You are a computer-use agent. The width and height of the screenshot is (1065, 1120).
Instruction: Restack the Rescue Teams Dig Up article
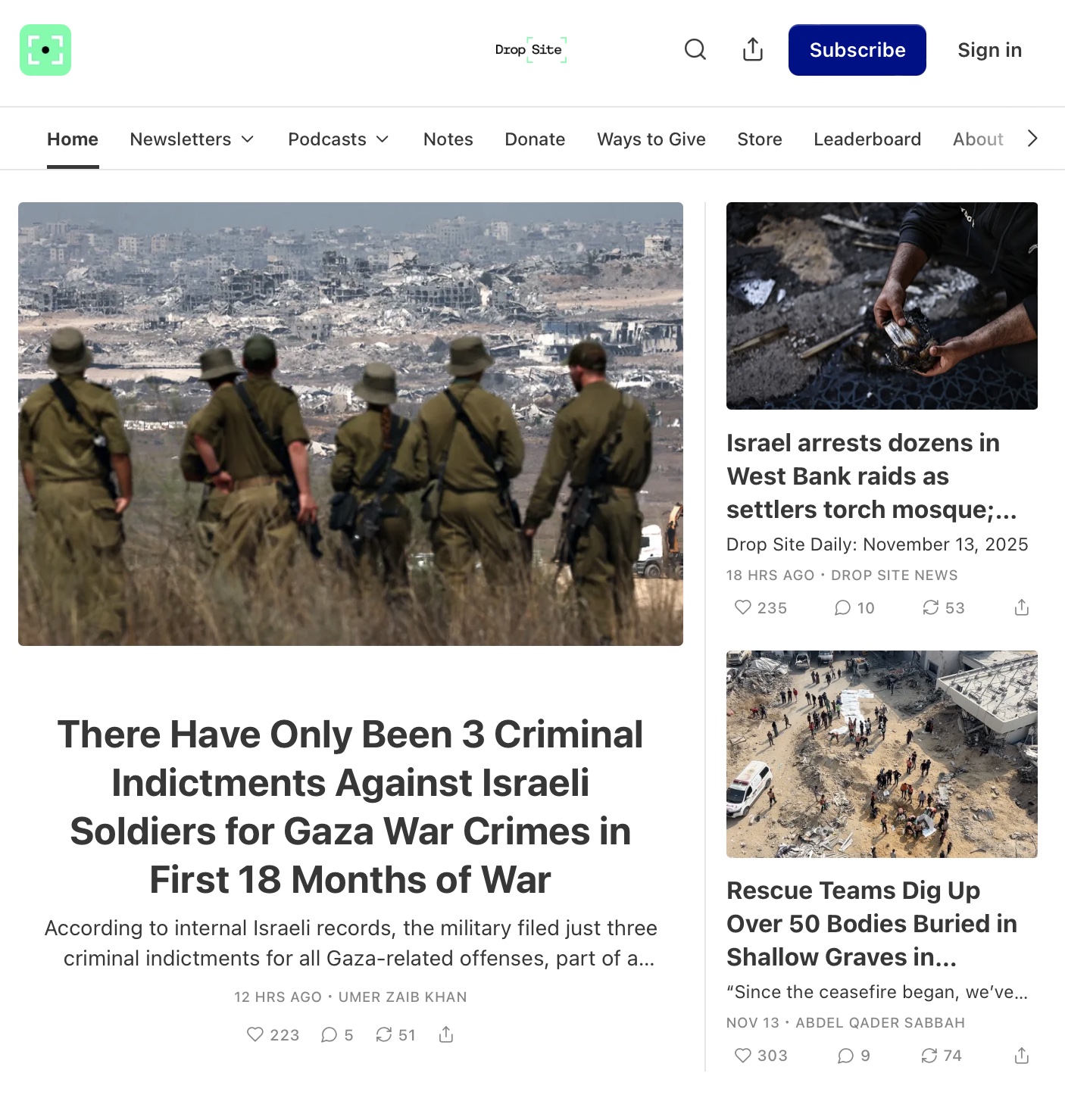pyautogui.click(x=941, y=1055)
